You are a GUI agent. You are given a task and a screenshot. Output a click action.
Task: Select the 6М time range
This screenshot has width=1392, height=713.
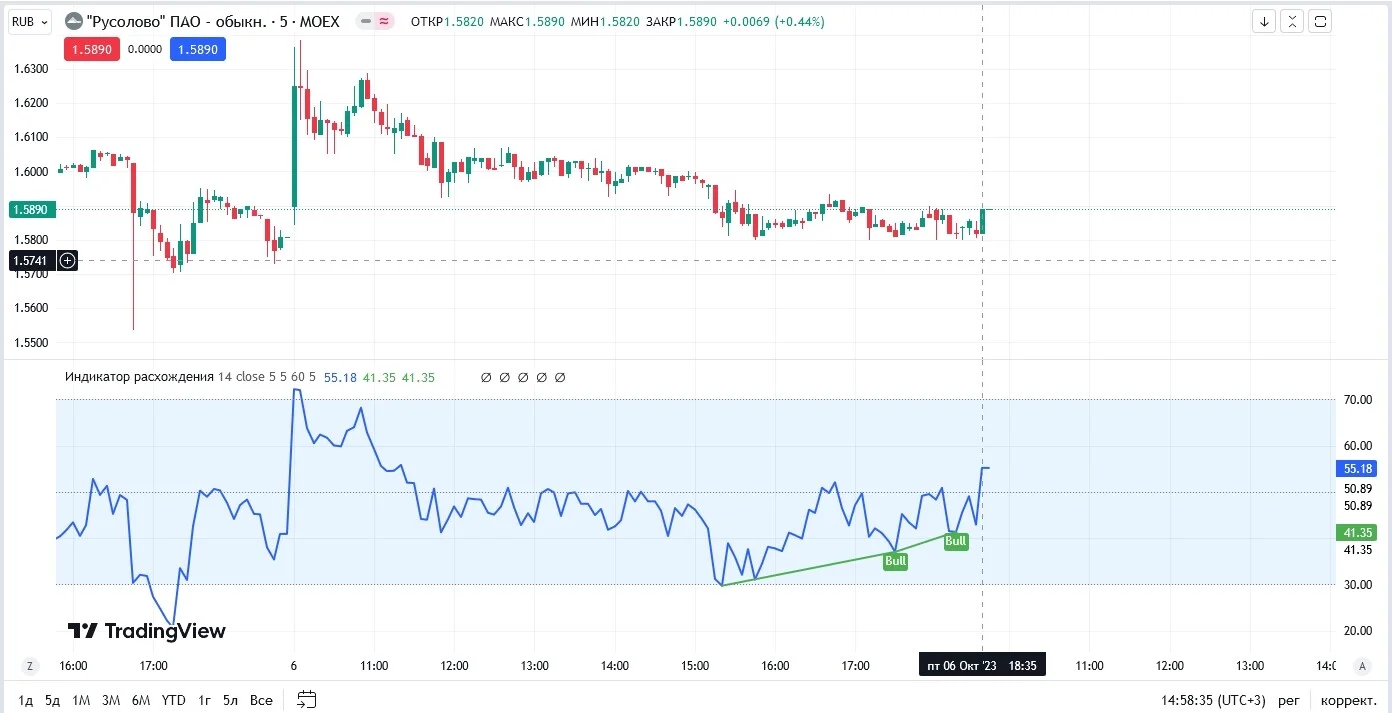pyautogui.click(x=141, y=700)
